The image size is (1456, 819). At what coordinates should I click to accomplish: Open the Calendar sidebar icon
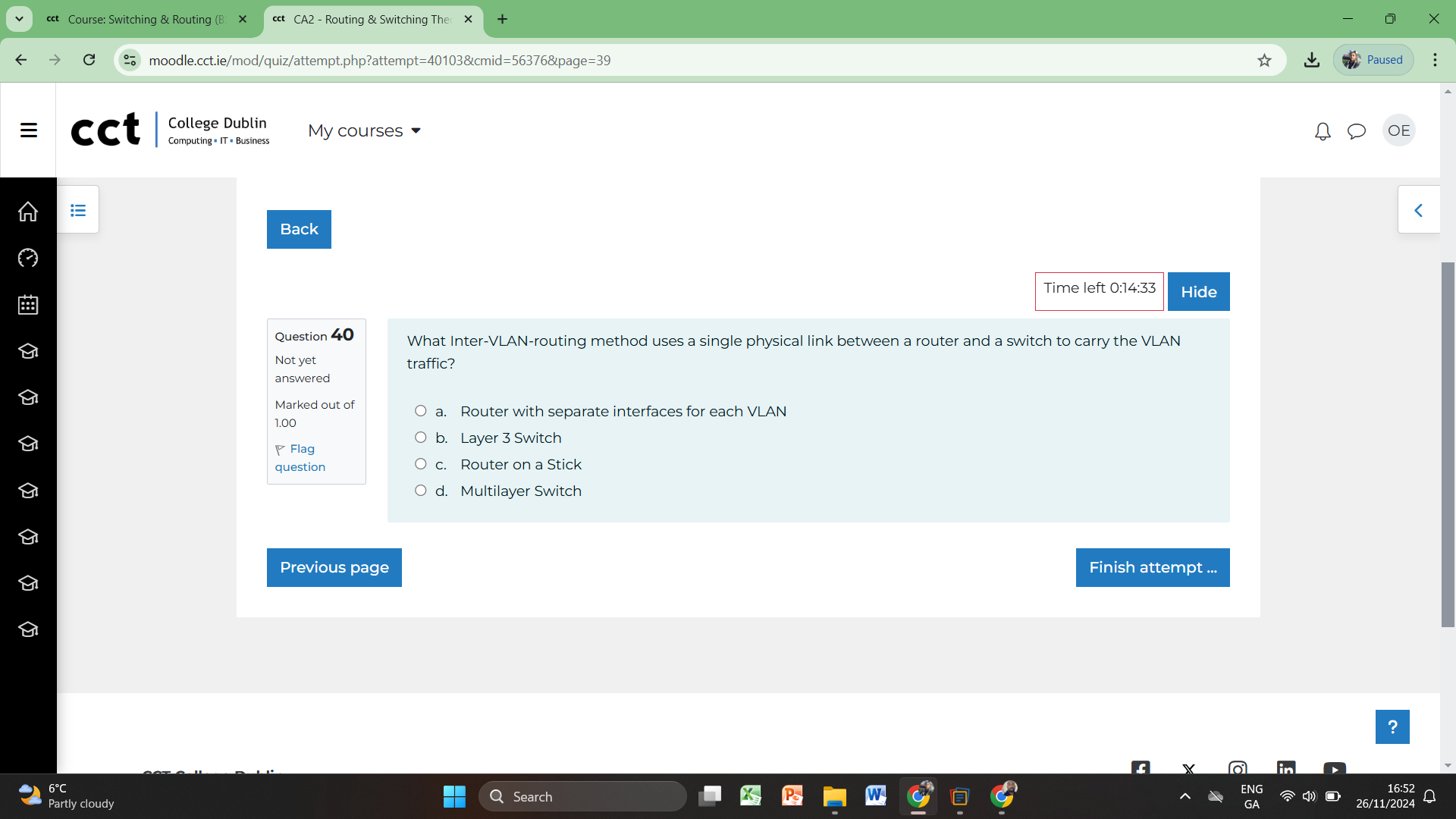(x=28, y=305)
